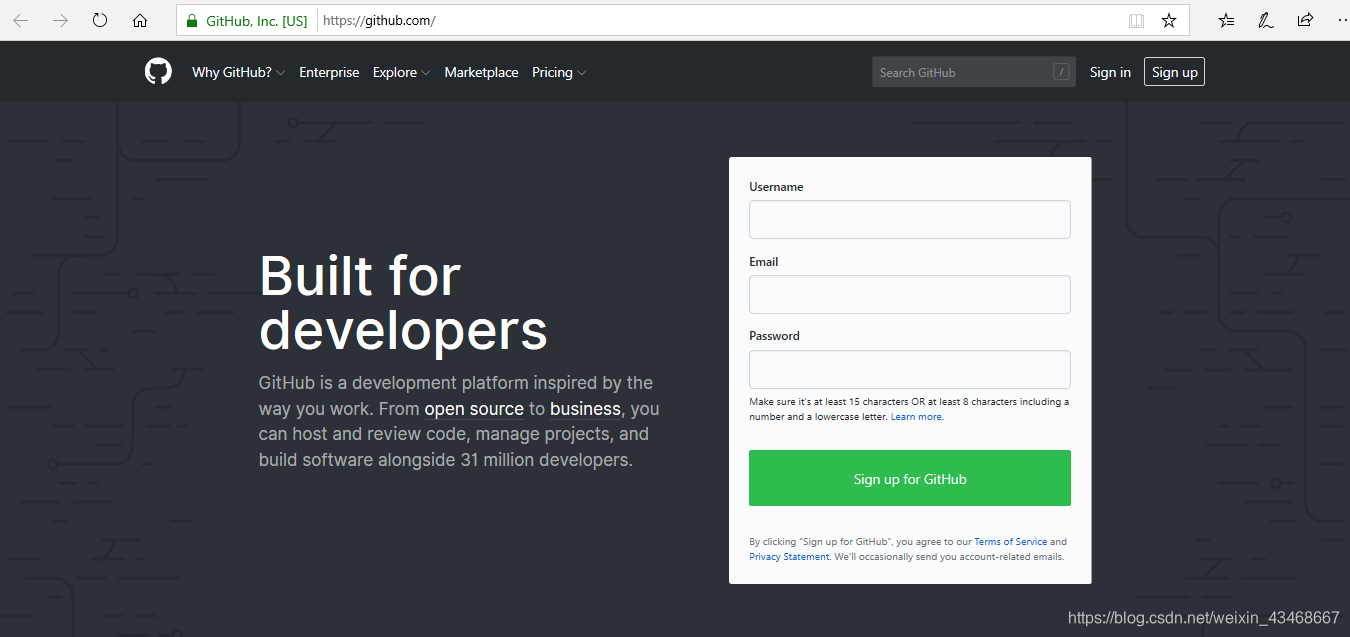Open the Enterprise nav item
The height and width of the screenshot is (637, 1350).
pos(329,72)
